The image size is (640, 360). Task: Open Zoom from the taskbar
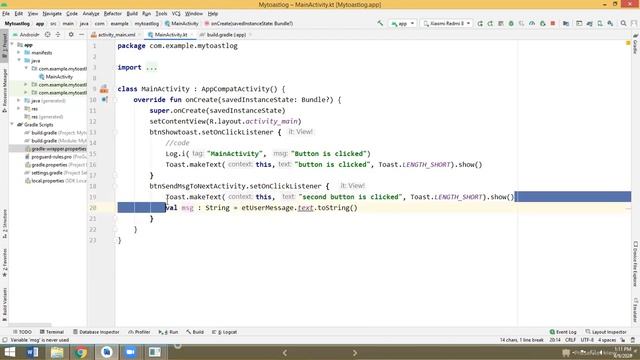tap(131, 352)
